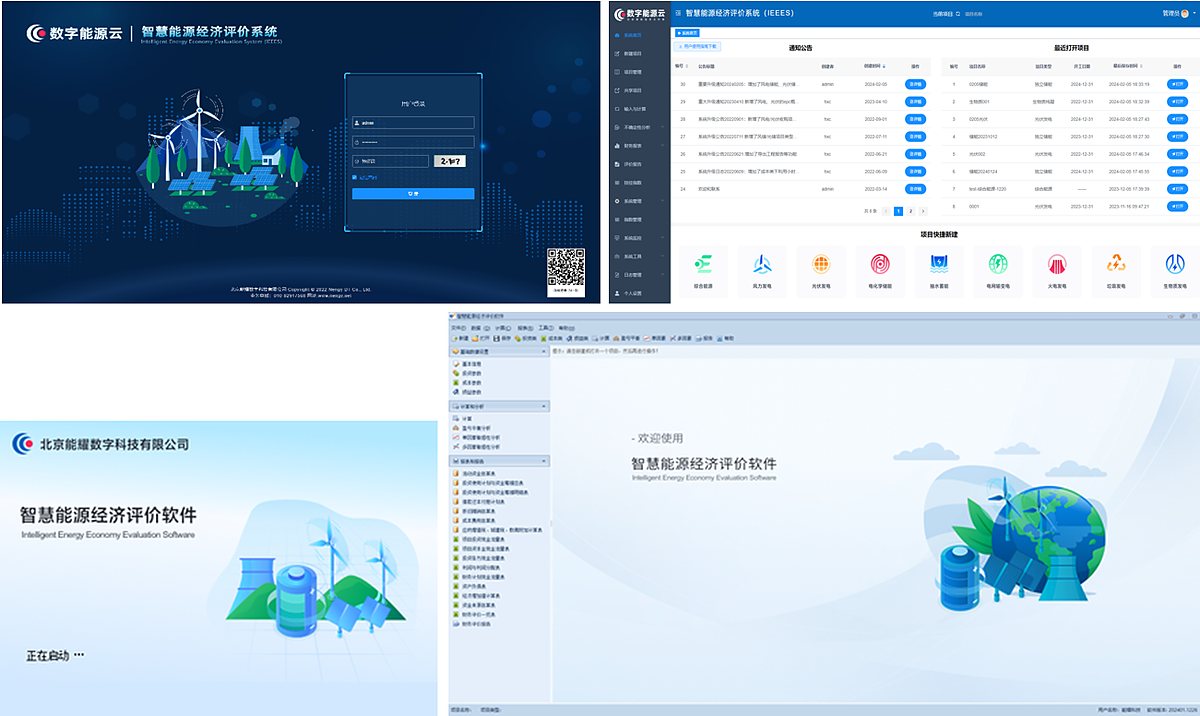Screen dimensions: 1200x716
Task: Click 查详细 for notice number 30
Action: (915, 84)
